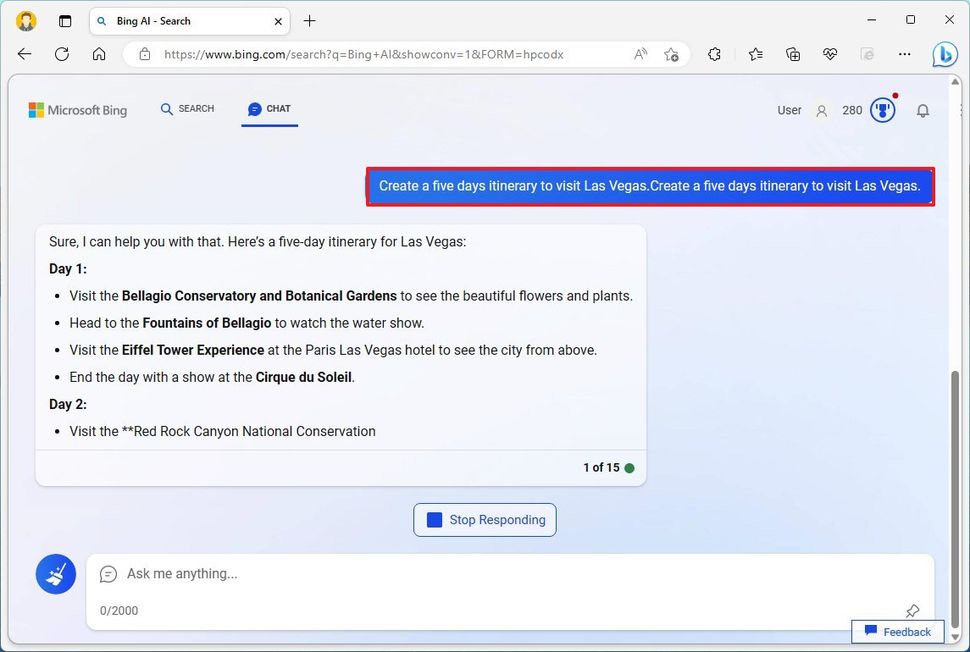Select the CHAT tab

click(x=268, y=110)
